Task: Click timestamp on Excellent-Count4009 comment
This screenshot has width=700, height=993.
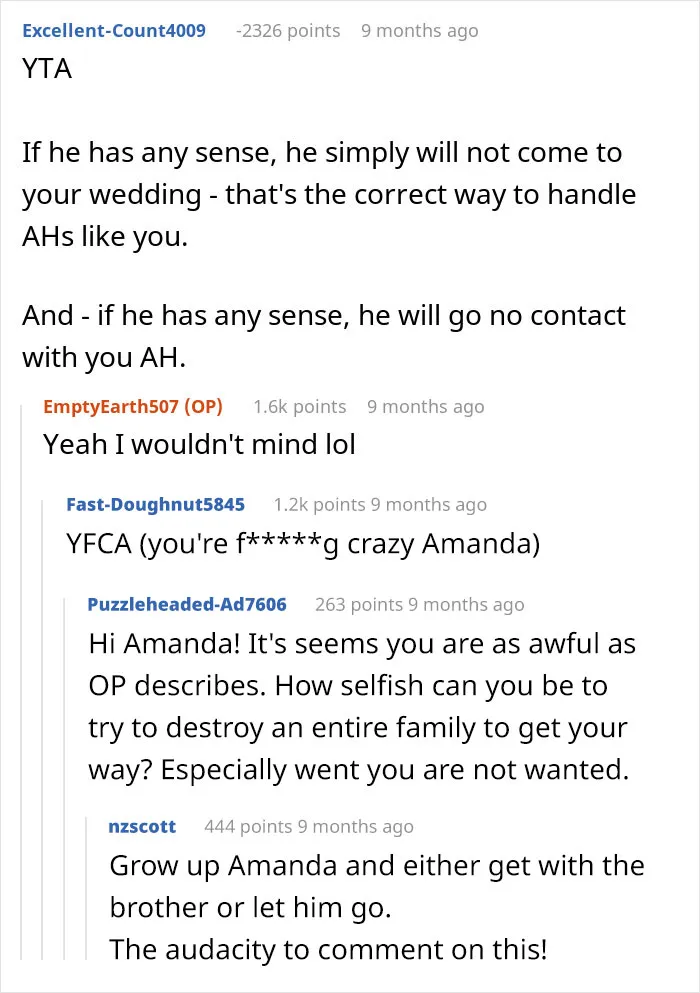Action: click(x=420, y=30)
